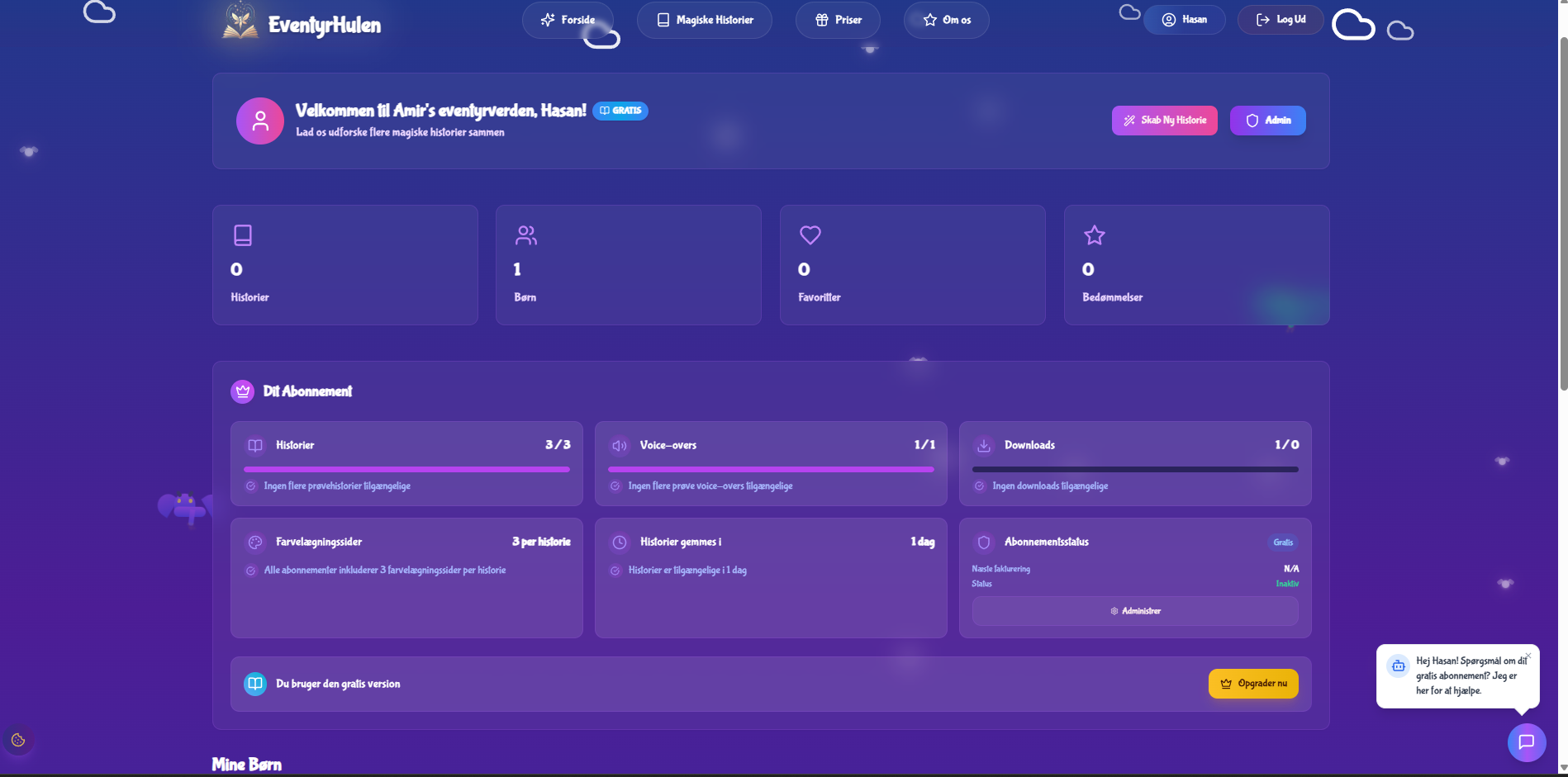Click the Historier usage progress bar
1568x777 pixels.
(406, 469)
